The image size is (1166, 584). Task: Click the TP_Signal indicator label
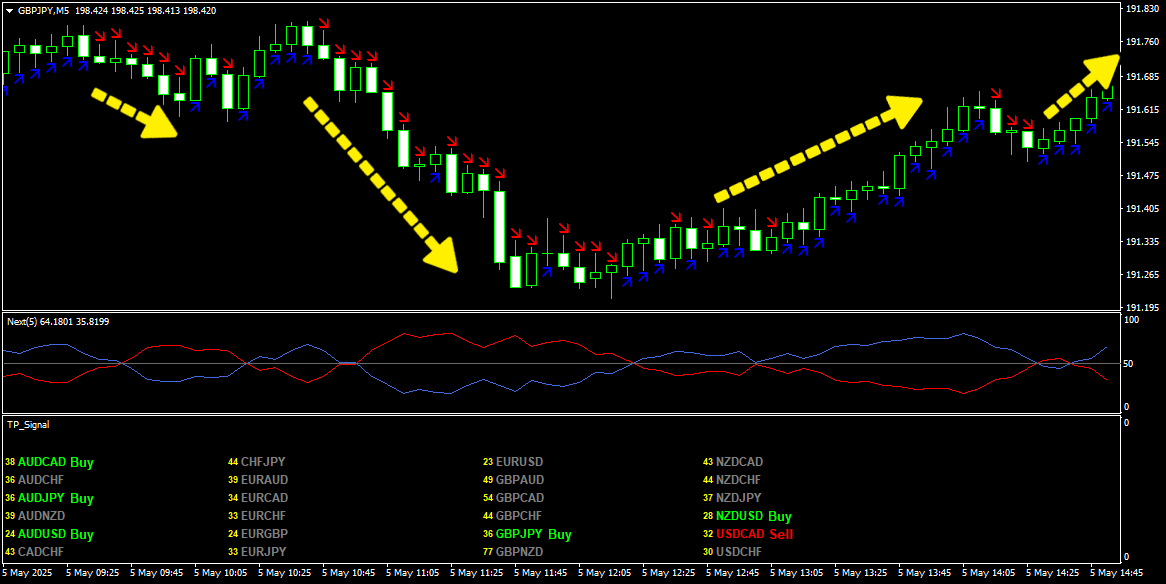pyautogui.click(x=28, y=425)
